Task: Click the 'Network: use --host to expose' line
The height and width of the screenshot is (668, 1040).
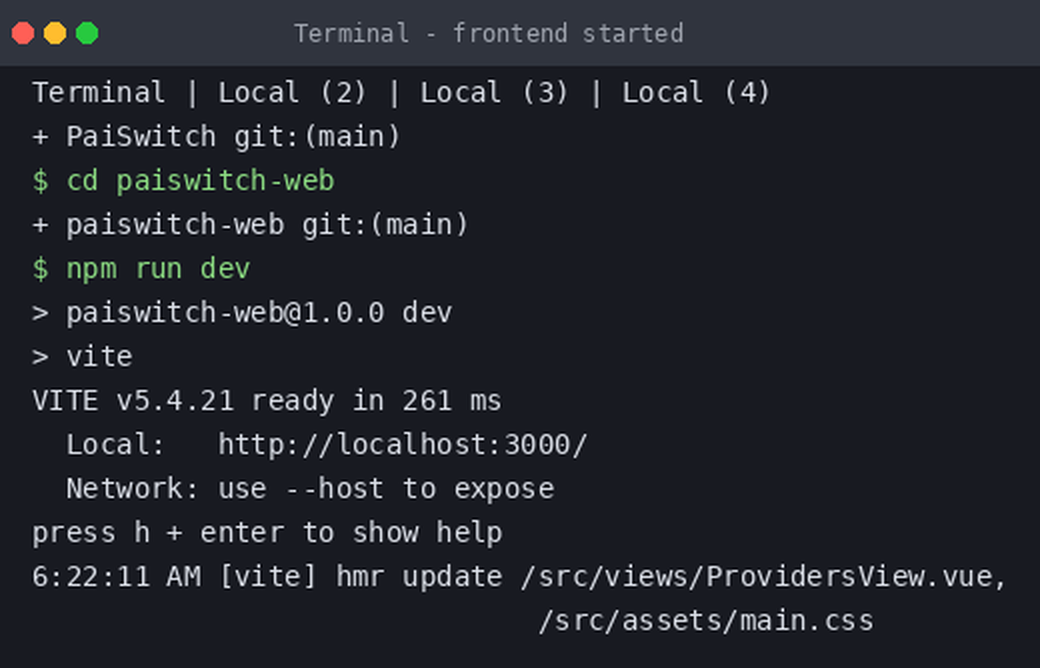Action: (x=310, y=489)
